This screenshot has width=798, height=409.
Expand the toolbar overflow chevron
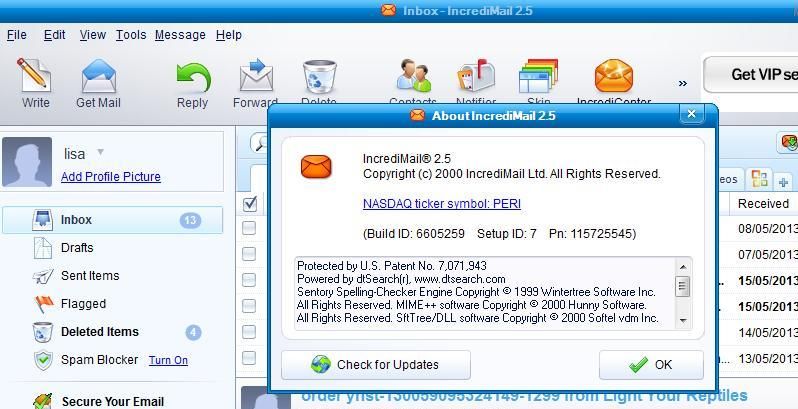point(683,83)
